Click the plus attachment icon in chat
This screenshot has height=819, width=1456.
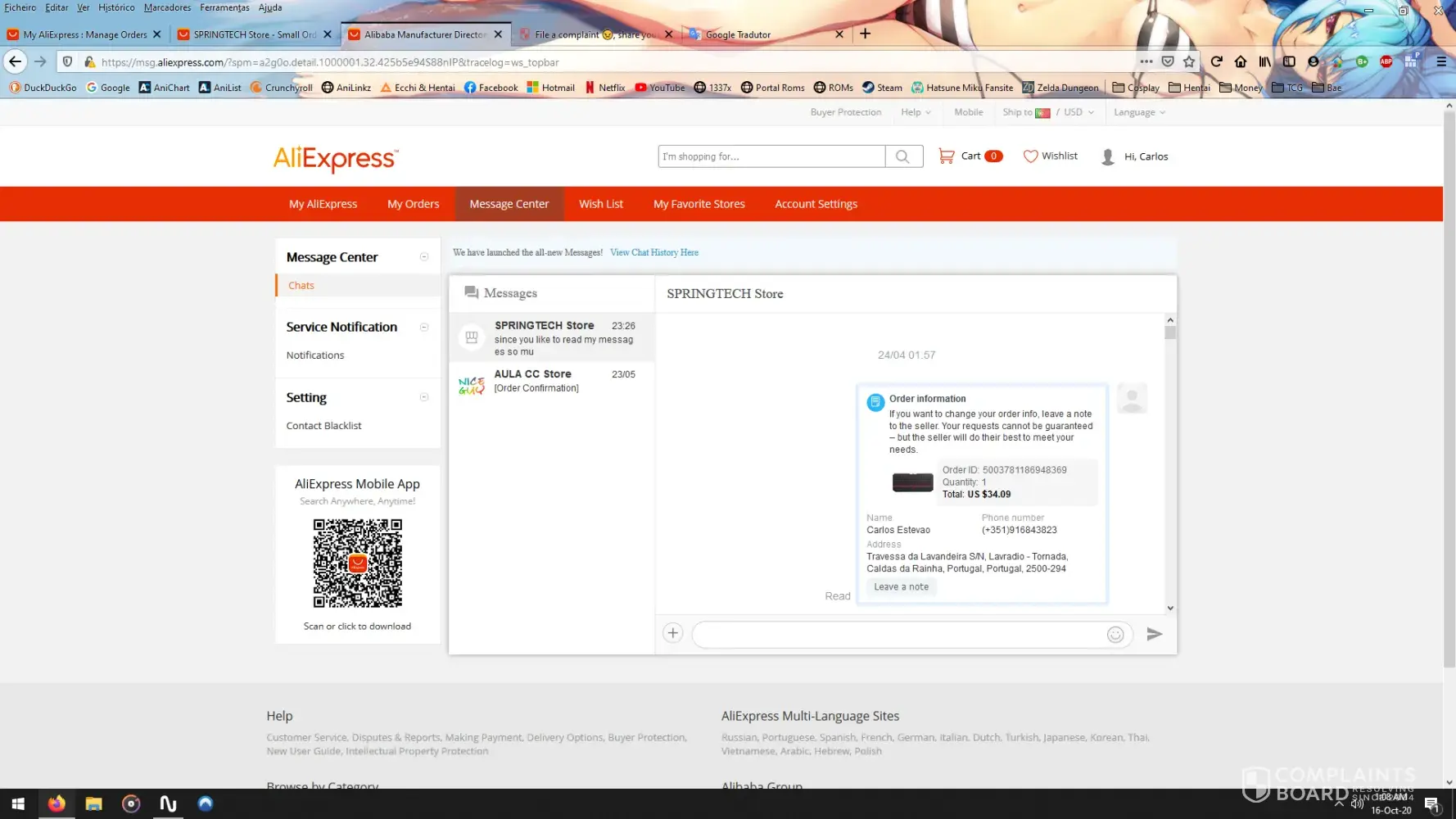672,633
